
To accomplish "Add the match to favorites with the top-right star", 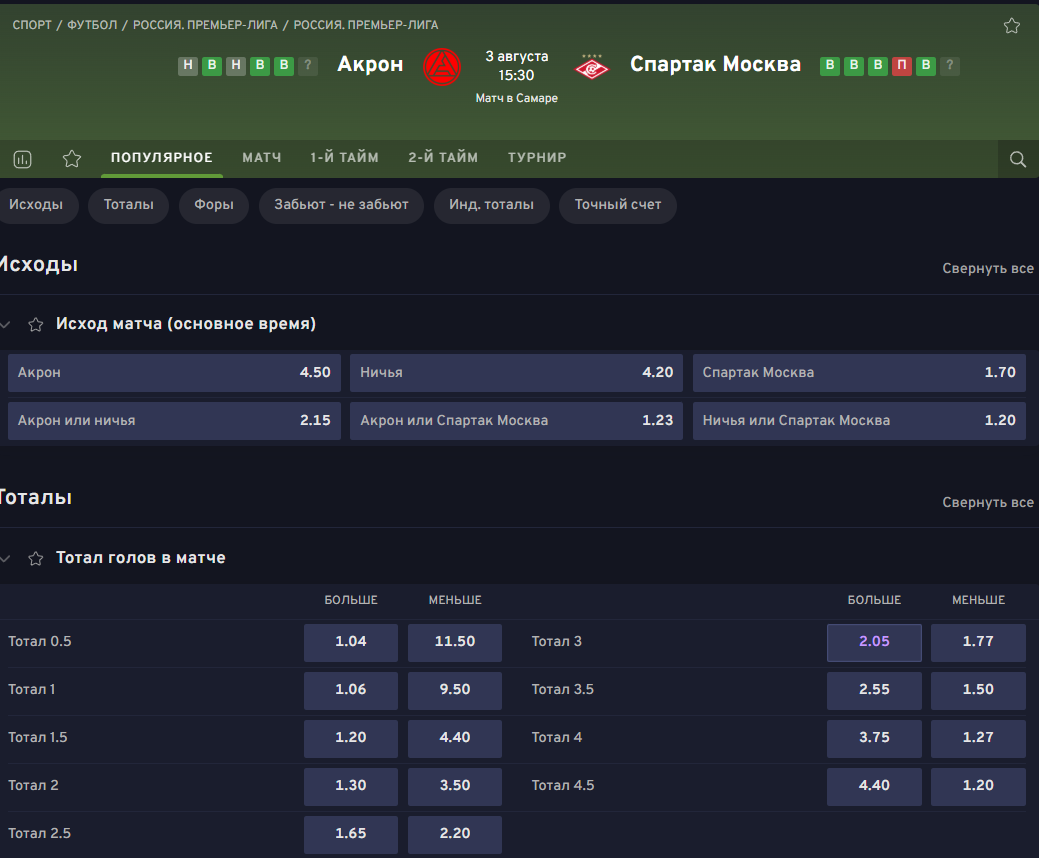I will tap(1011, 26).
